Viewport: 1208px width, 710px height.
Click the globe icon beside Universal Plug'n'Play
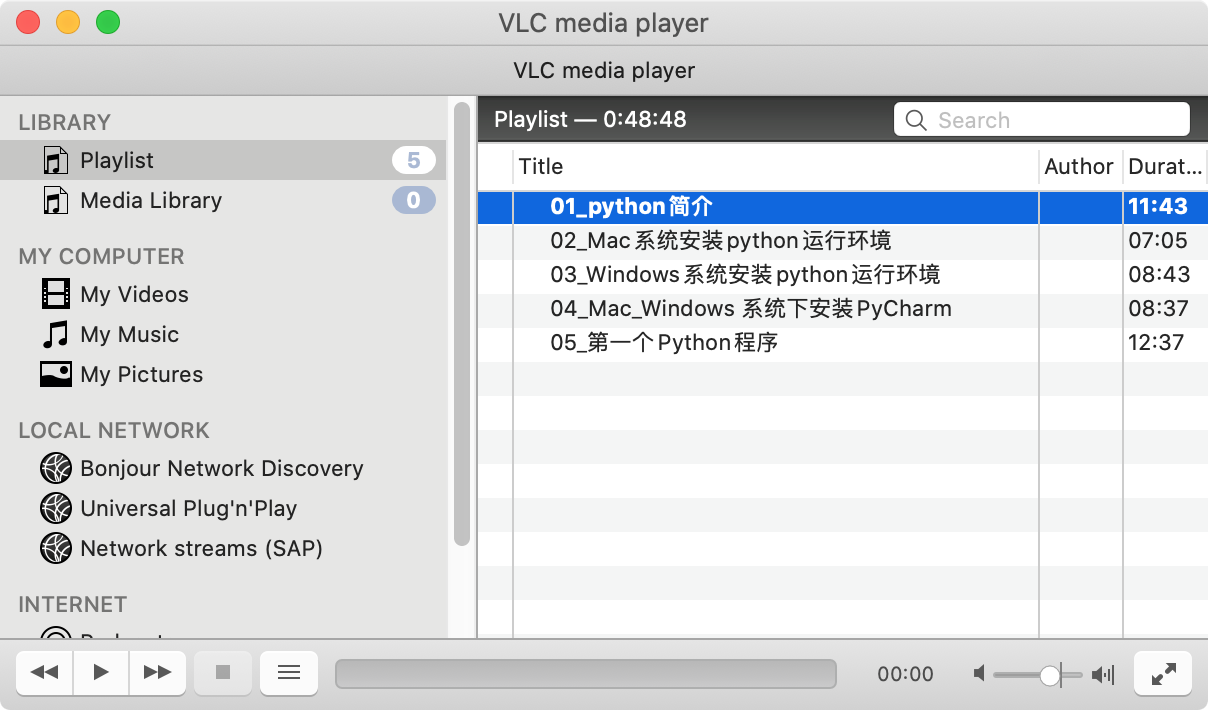(x=55, y=508)
